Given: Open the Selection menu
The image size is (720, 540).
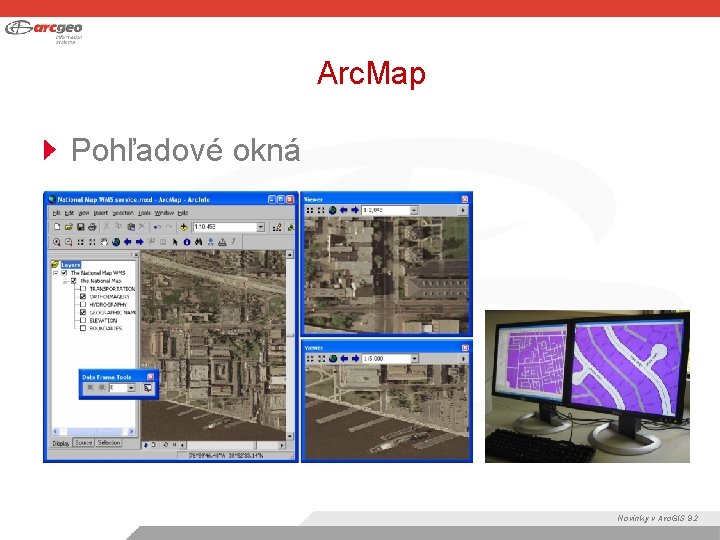Looking at the screenshot, I should [123, 213].
